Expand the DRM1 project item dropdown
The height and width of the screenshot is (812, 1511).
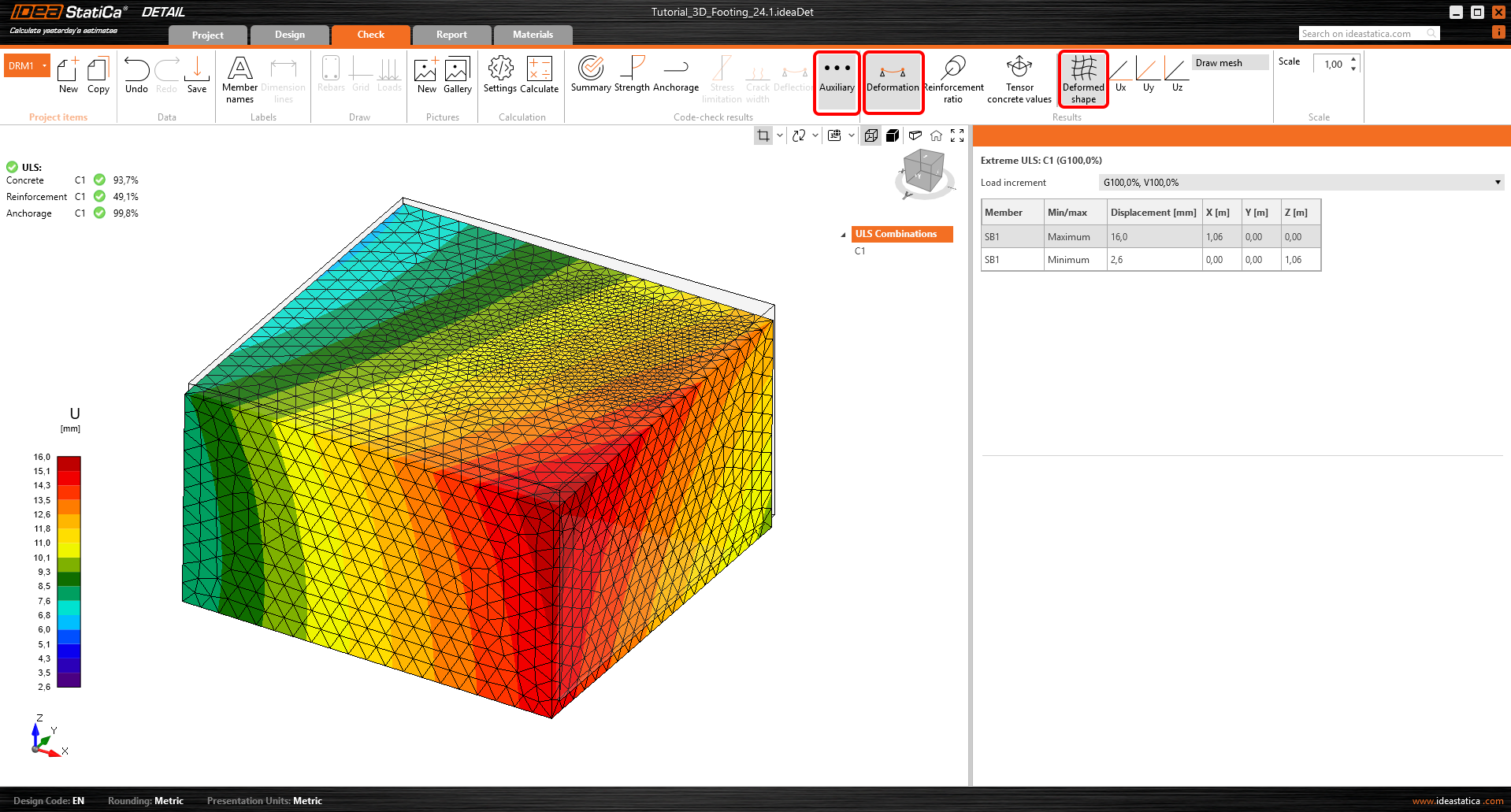pyautogui.click(x=44, y=66)
